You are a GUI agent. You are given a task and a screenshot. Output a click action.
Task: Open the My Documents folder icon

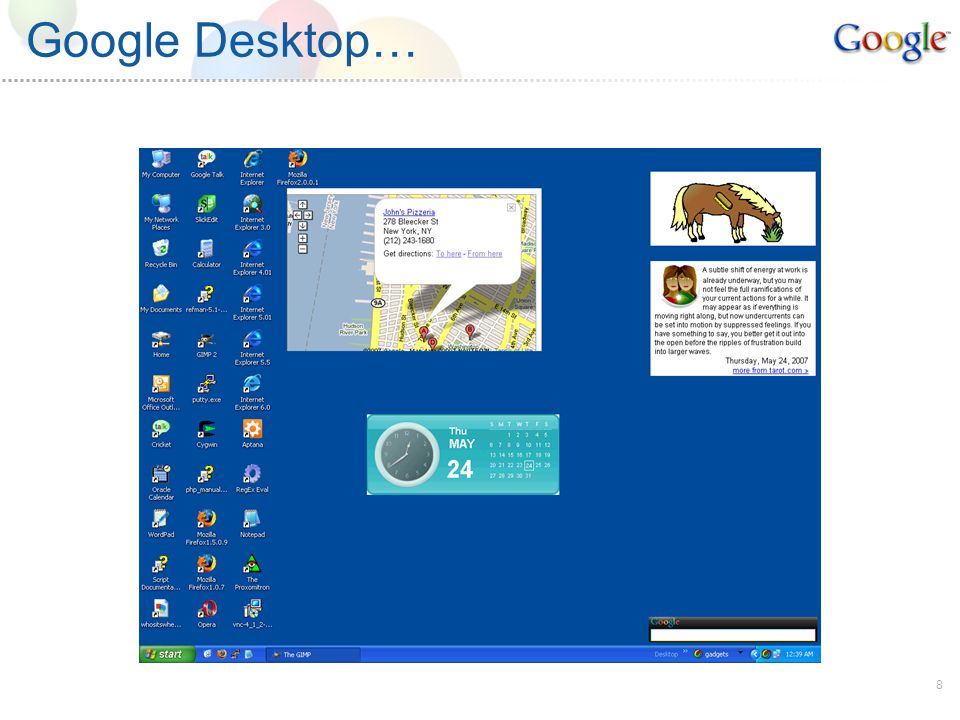161,298
